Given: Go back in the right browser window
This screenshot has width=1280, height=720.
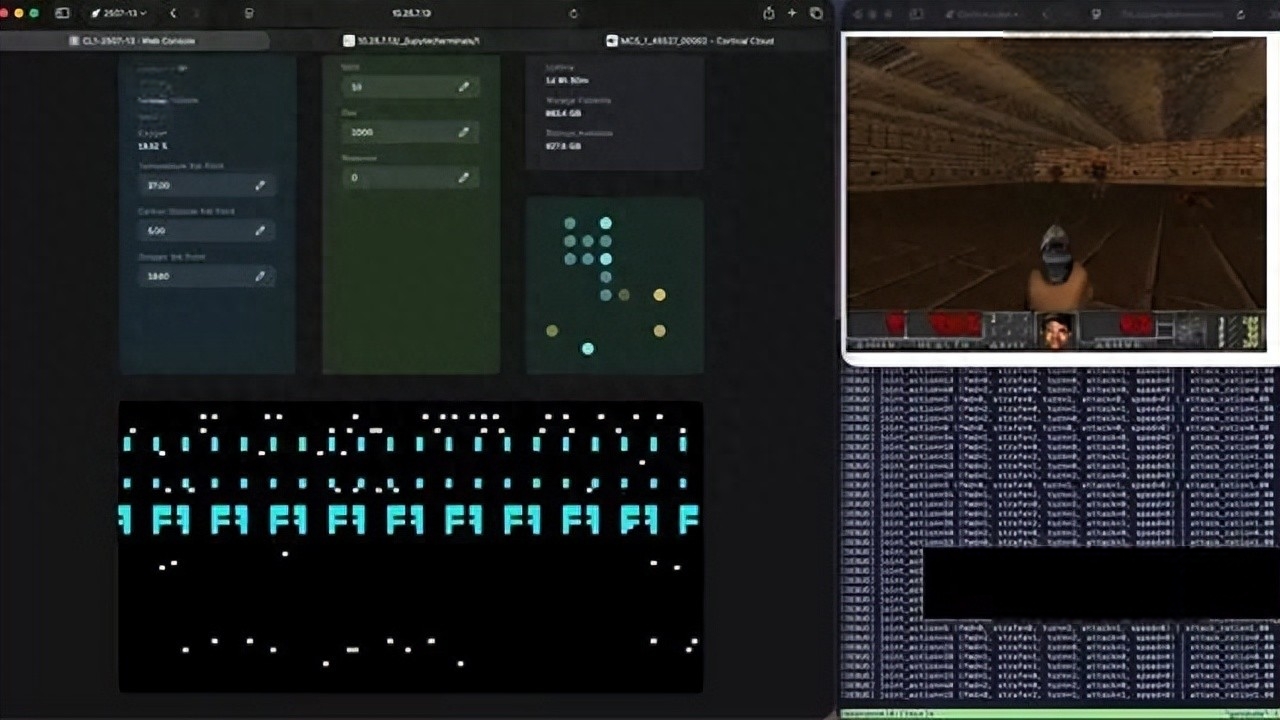Looking at the screenshot, I should pyautogui.click(x=1046, y=14).
